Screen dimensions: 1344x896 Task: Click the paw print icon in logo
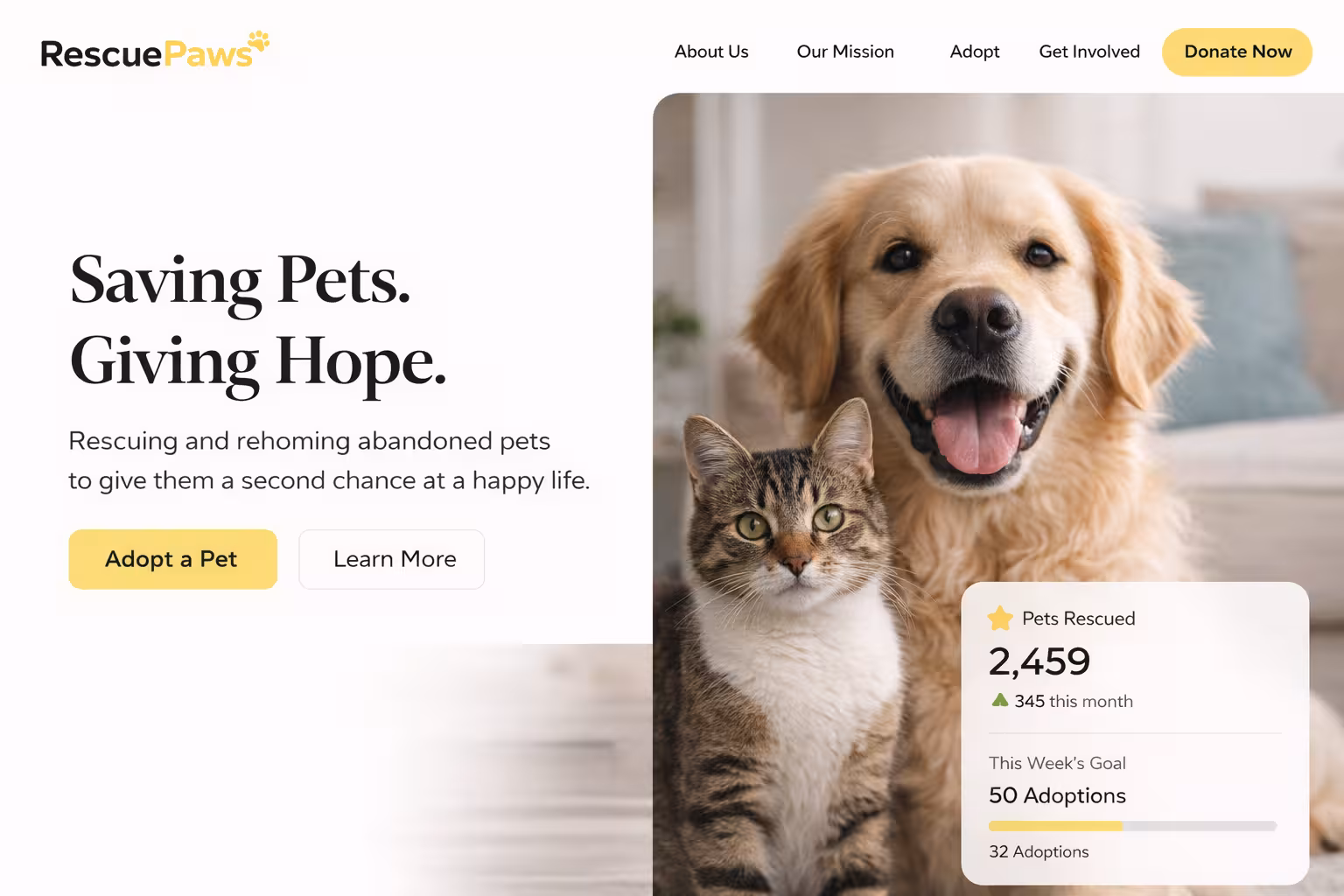(x=258, y=44)
